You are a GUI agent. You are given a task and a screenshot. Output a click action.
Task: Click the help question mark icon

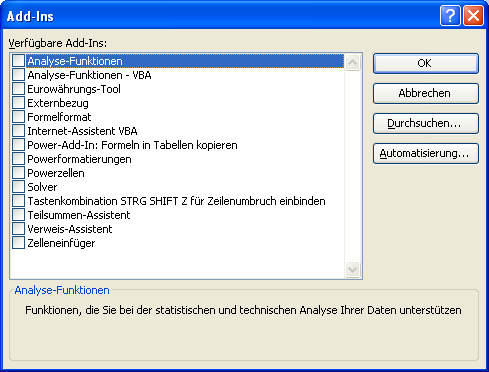(450, 16)
